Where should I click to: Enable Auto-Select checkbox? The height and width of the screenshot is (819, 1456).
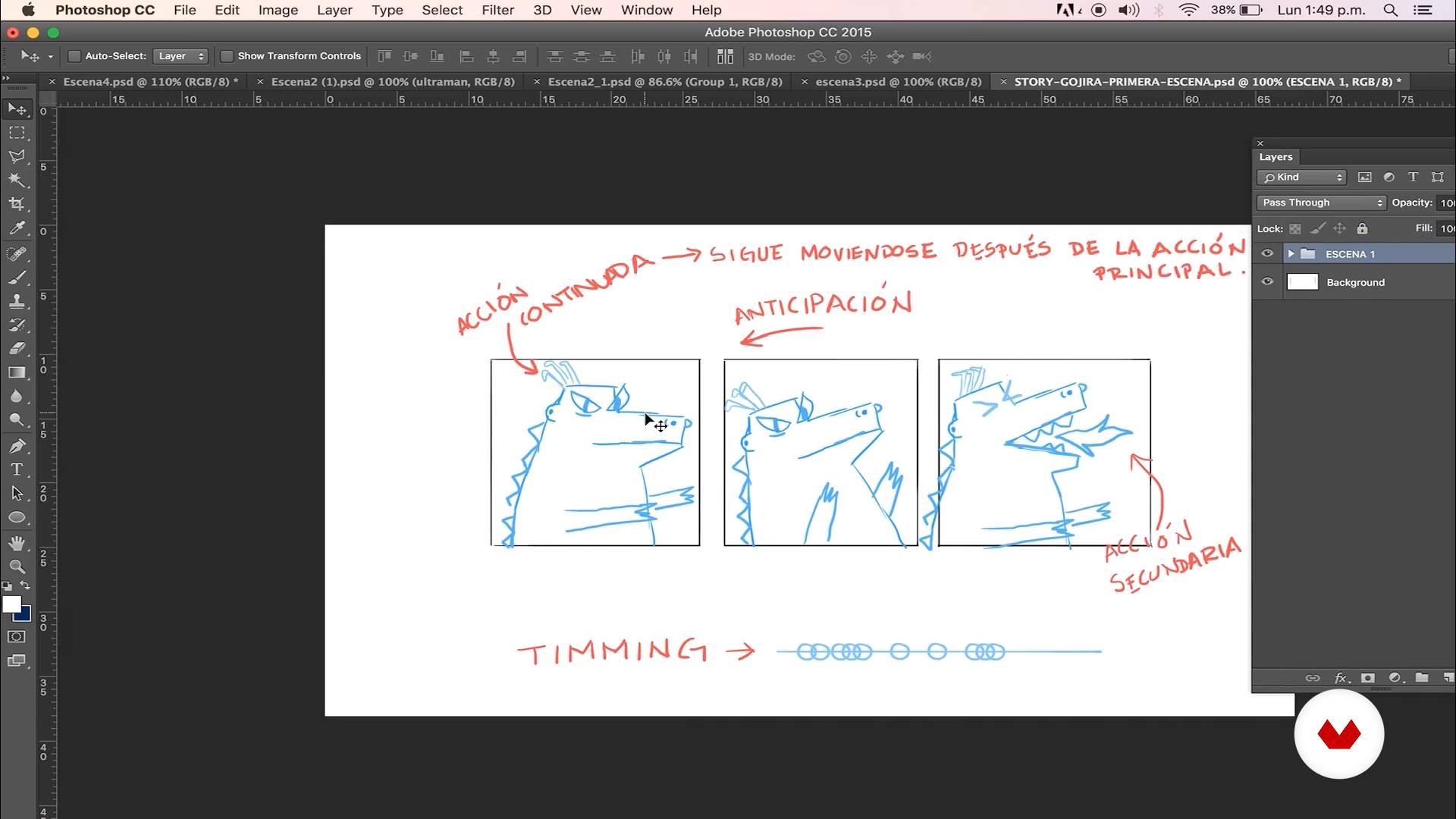click(74, 56)
